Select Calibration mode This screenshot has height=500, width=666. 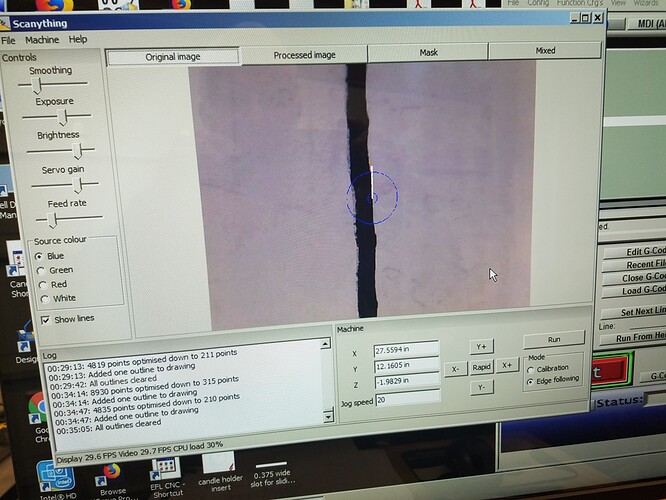click(531, 370)
